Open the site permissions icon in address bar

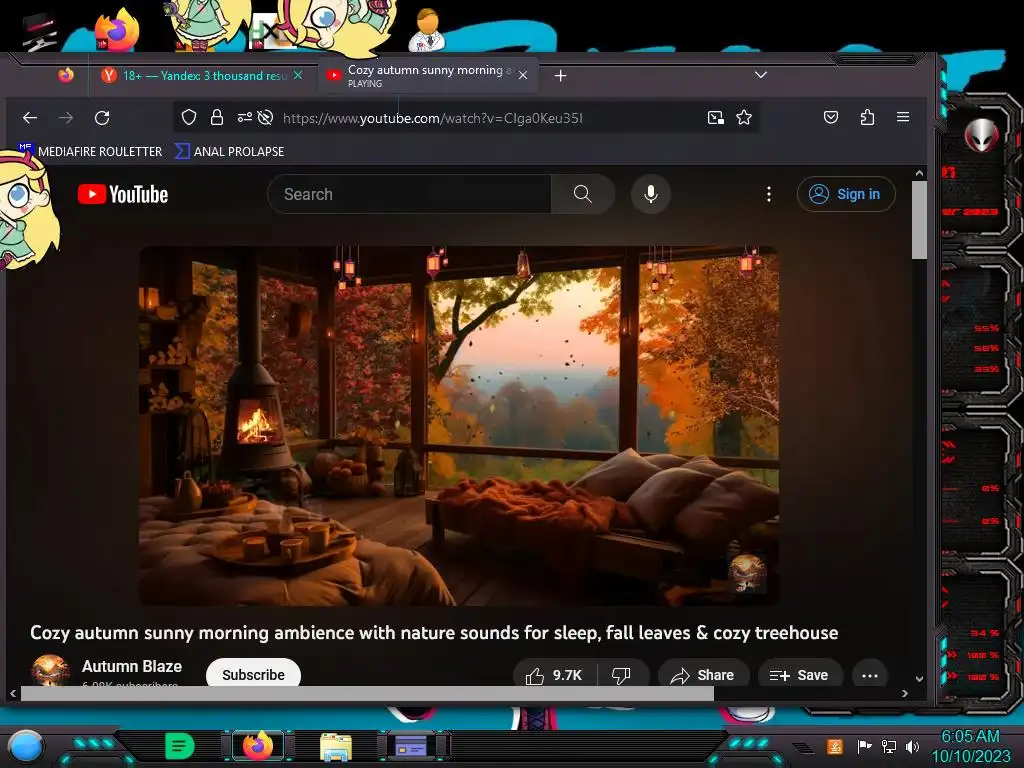click(244, 118)
